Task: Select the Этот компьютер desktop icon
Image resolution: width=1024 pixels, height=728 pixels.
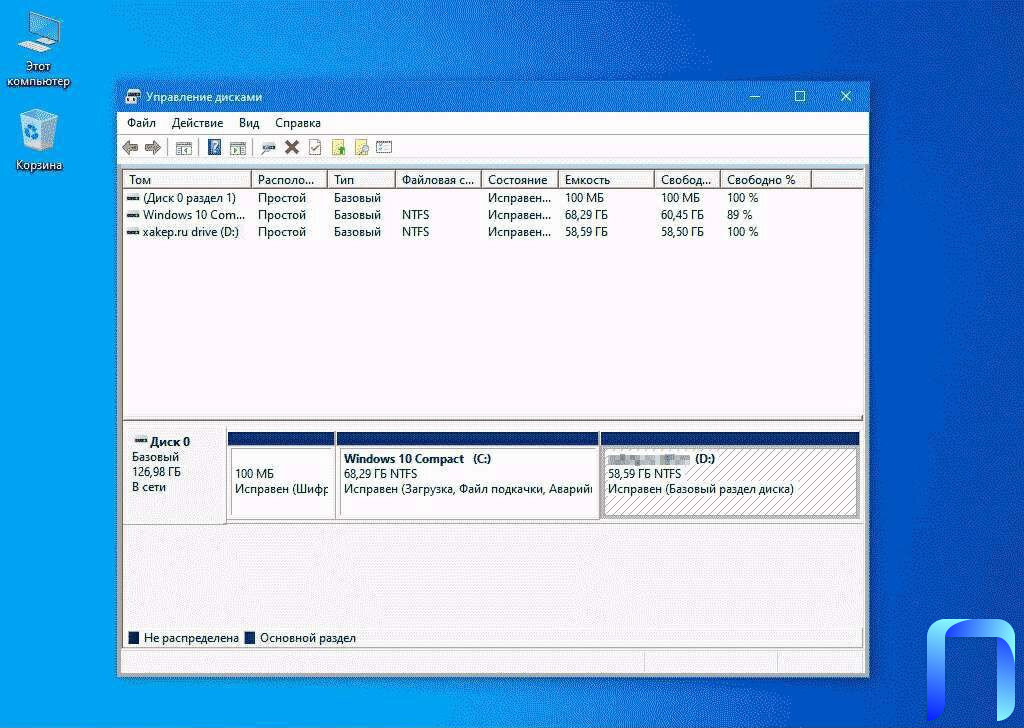Action: [x=39, y=50]
